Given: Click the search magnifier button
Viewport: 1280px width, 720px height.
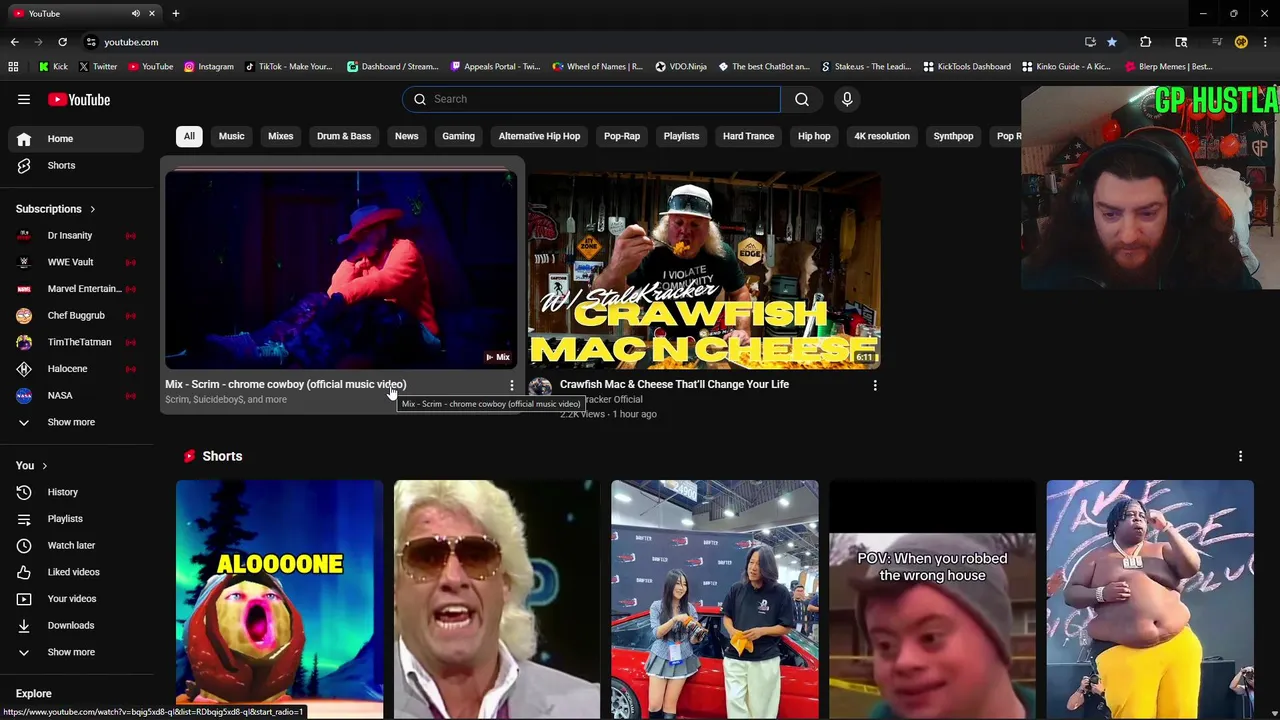Looking at the screenshot, I should 802,99.
